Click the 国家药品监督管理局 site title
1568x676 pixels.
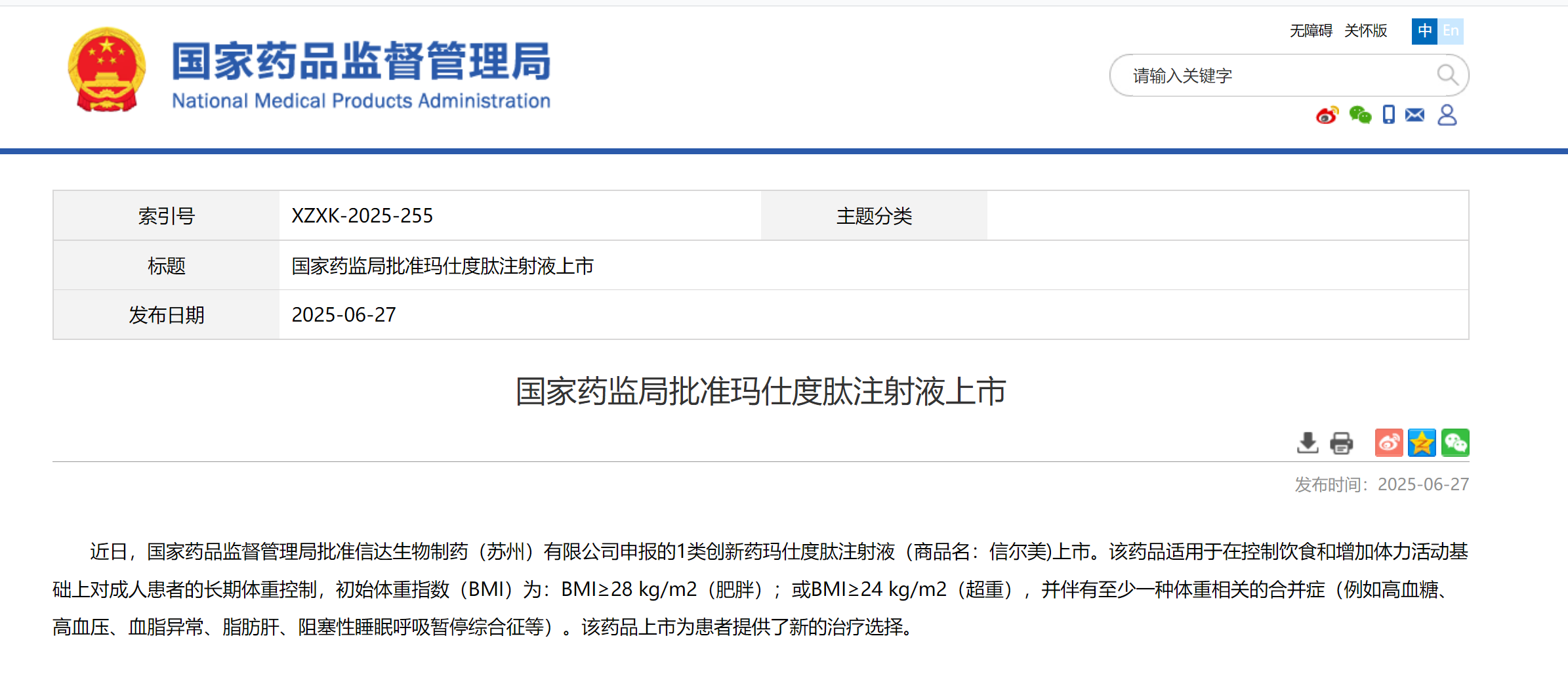pyautogui.click(x=361, y=61)
